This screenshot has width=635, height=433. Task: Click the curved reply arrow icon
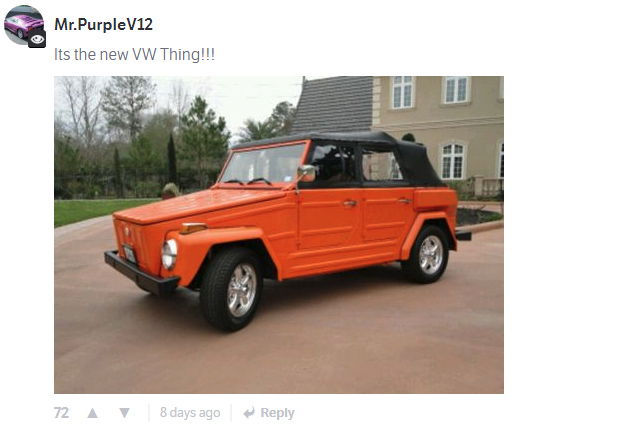click(x=249, y=413)
